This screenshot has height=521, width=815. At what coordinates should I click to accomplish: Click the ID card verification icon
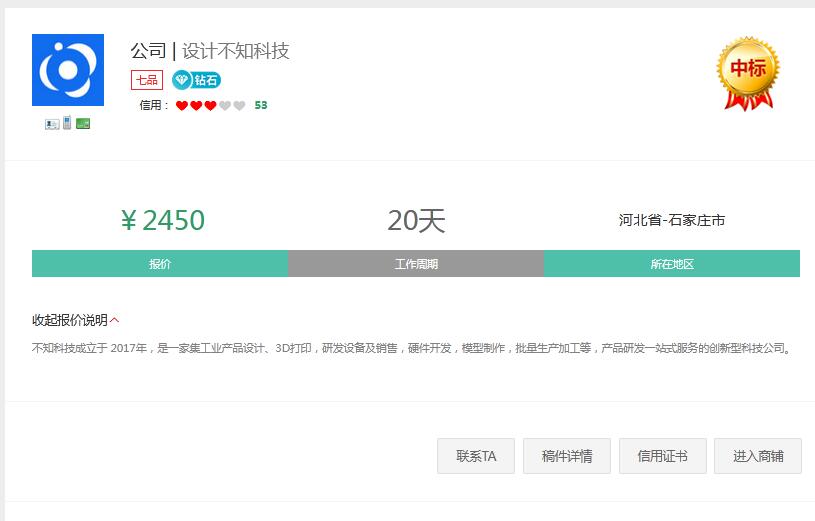coord(52,124)
